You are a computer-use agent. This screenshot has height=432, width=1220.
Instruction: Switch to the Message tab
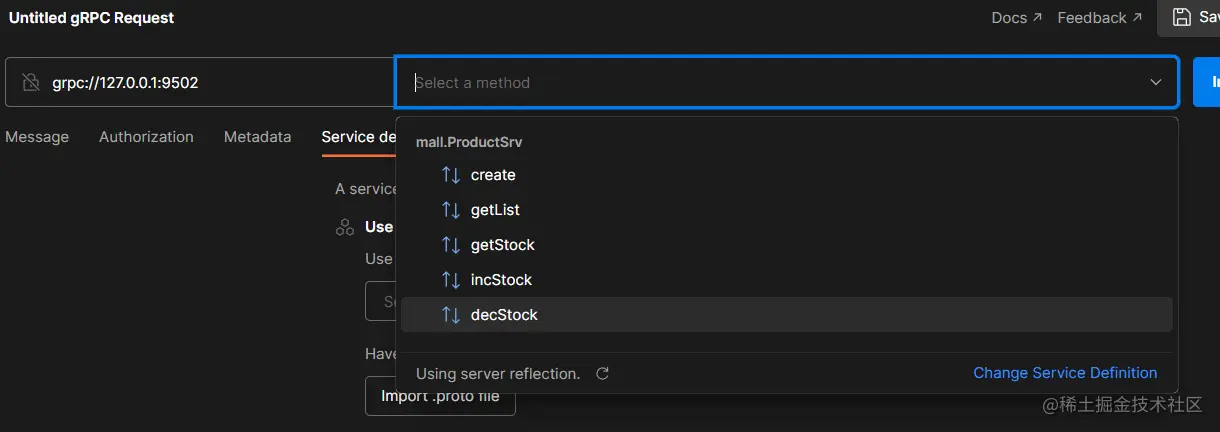click(x=37, y=137)
